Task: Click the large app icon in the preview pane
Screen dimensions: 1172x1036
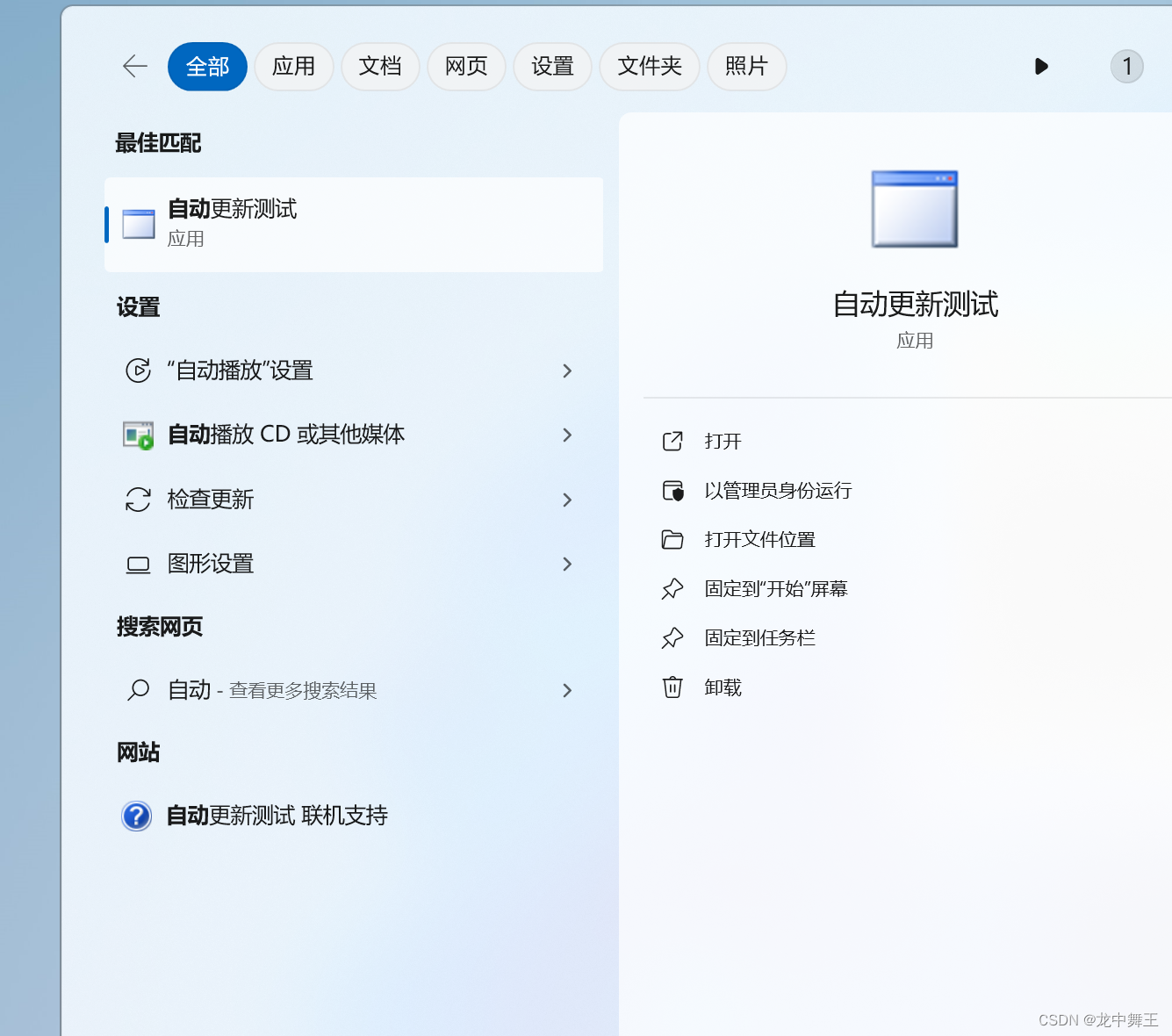Action: [915, 209]
